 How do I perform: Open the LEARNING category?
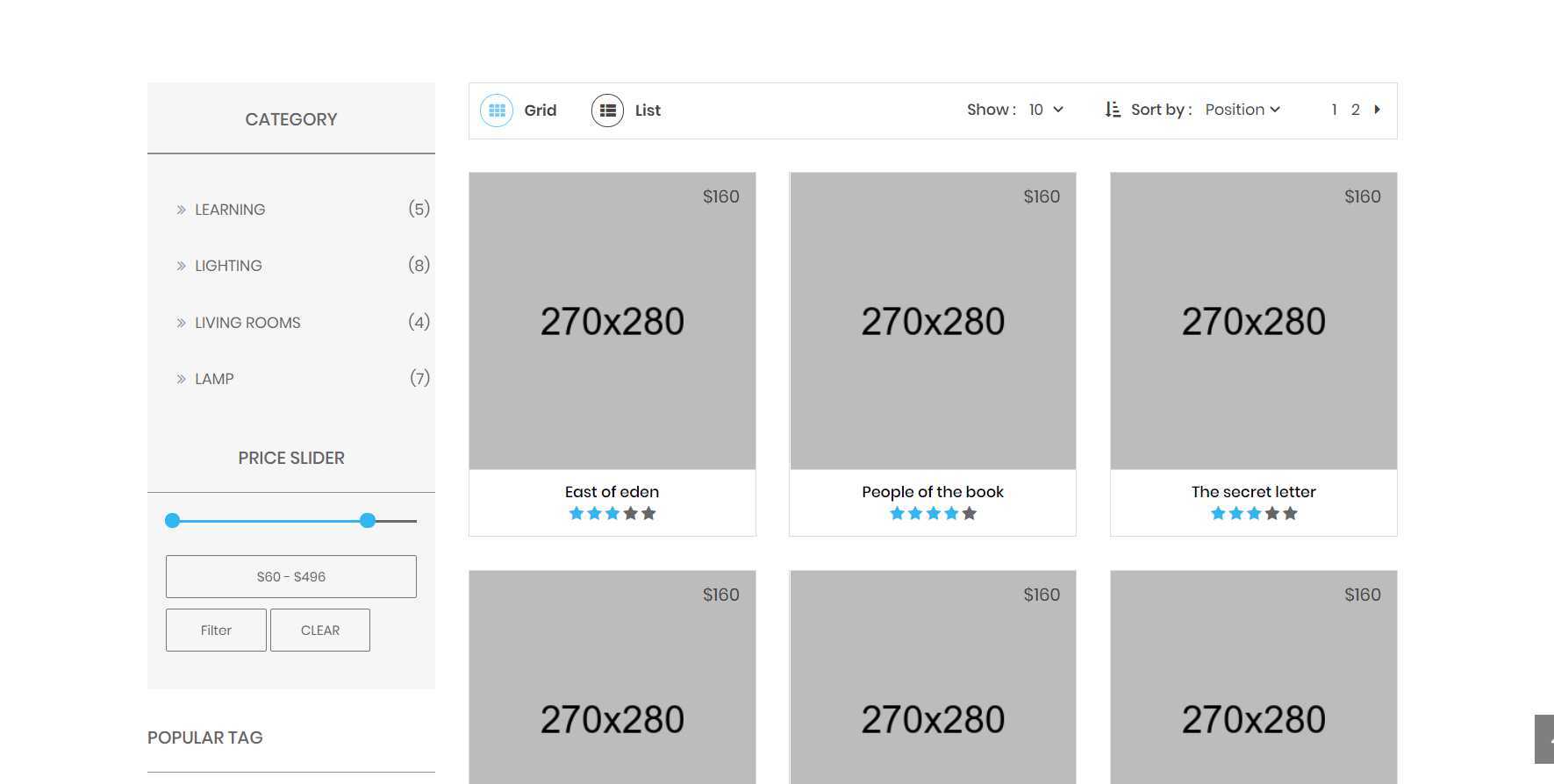click(x=230, y=210)
